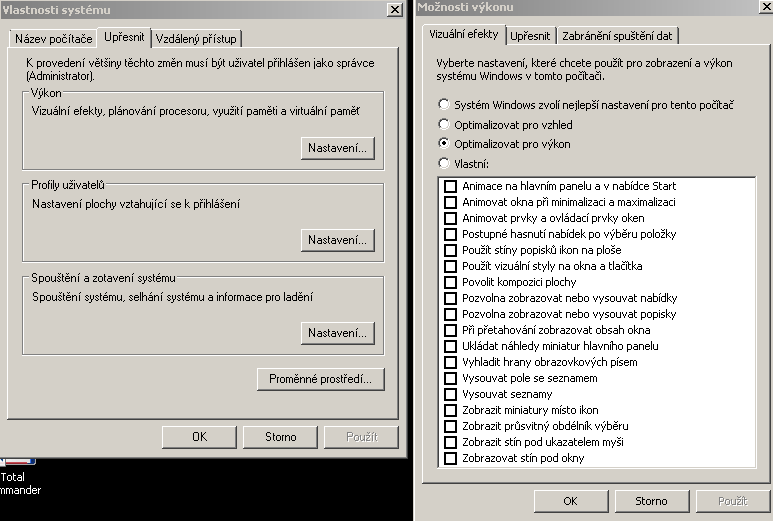Screen dimensions: 773x521
Task: Open the Nastavení button in Profily uživatelů
Action: (x=338, y=240)
